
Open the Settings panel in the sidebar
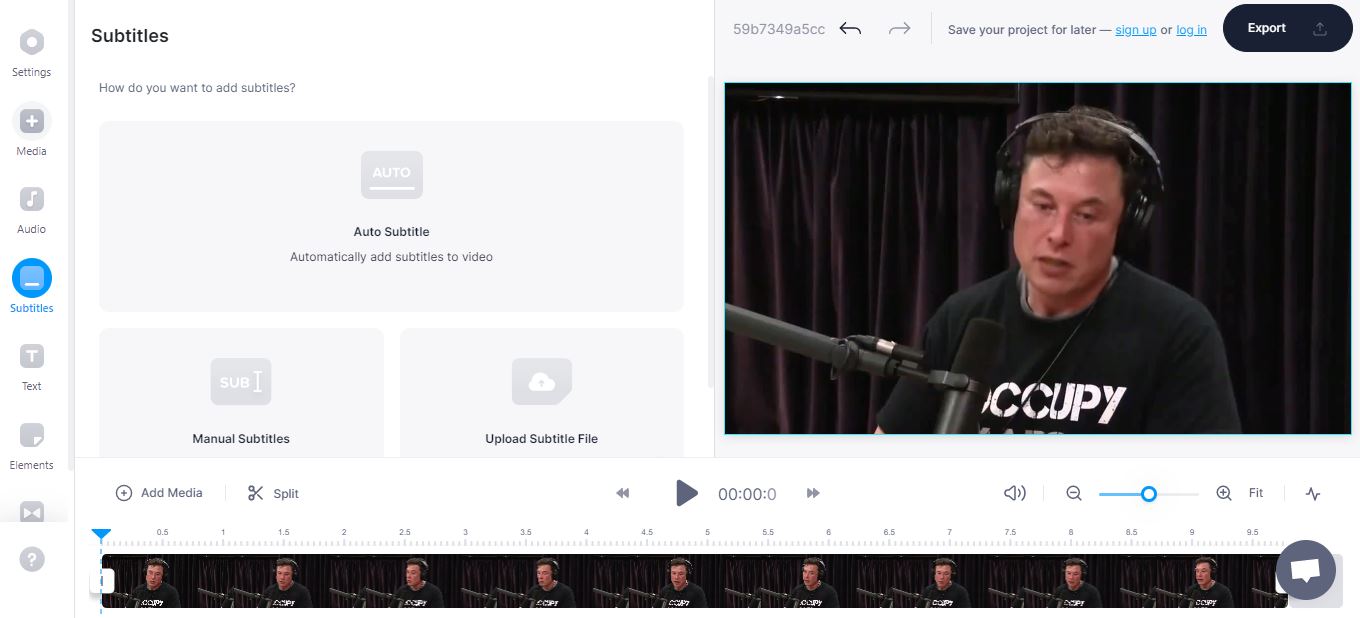pos(31,53)
